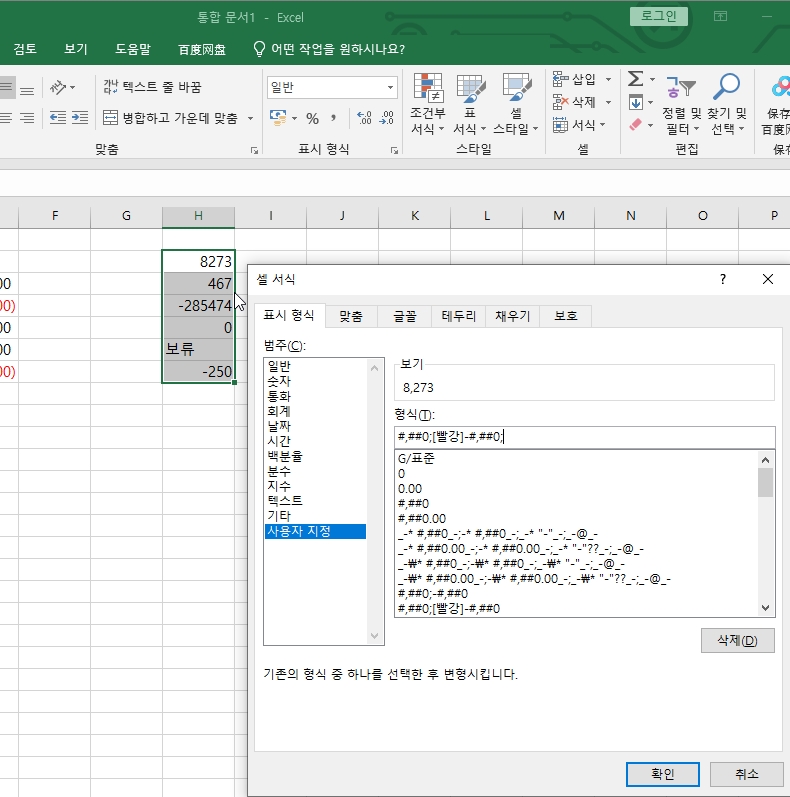Select the 사용자 지정 category
Image resolution: width=790 pixels, height=797 pixels.
point(315,531)
